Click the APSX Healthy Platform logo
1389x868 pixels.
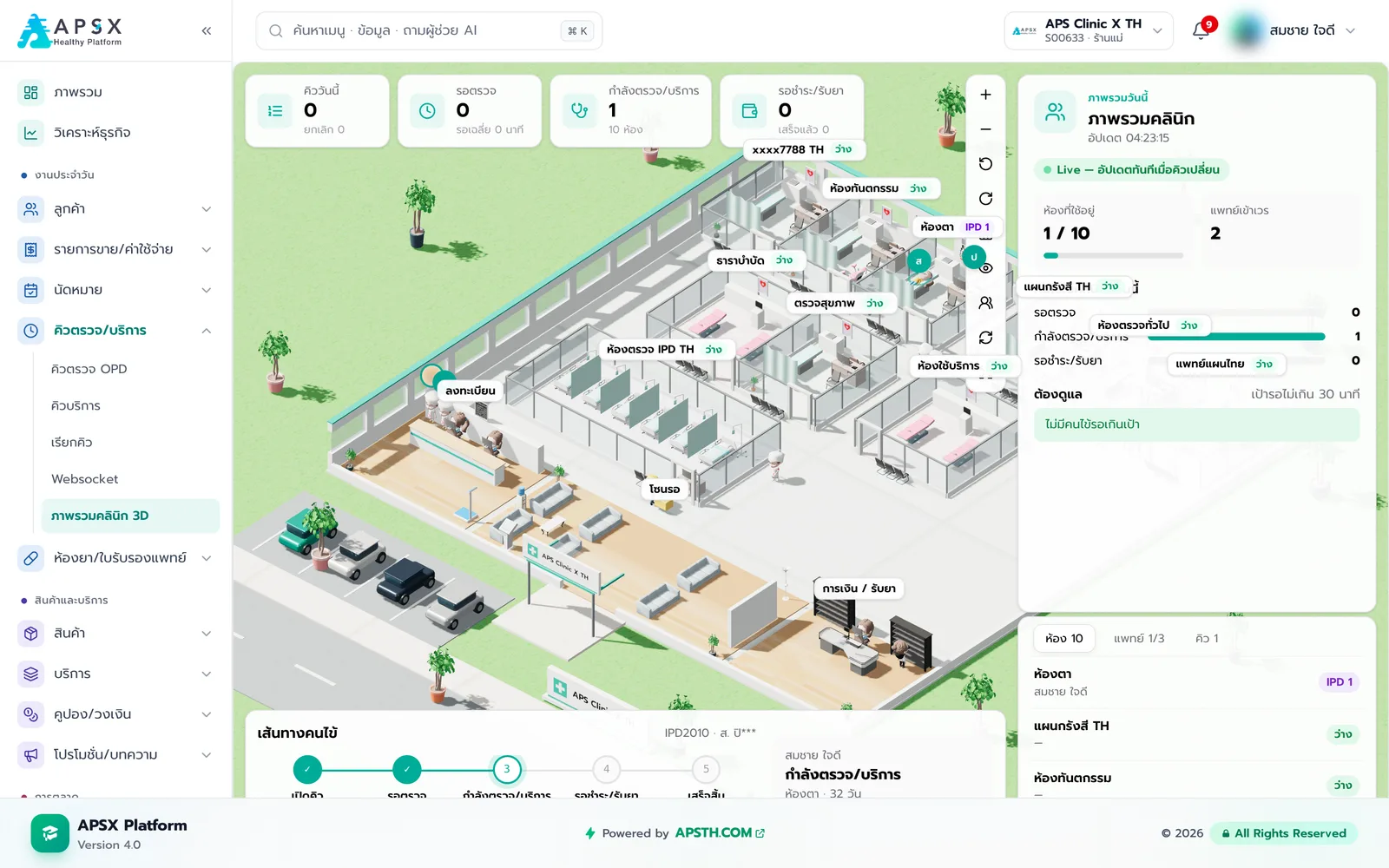(x=70, y=30)
